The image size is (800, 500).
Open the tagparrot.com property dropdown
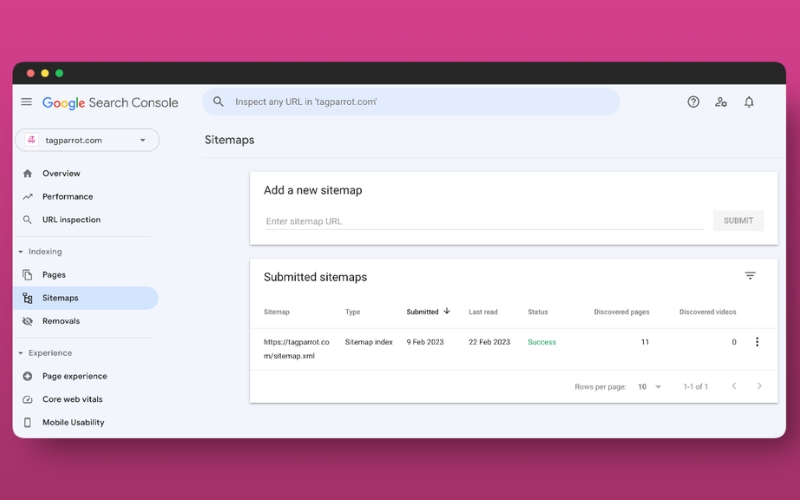coord(87,140)
